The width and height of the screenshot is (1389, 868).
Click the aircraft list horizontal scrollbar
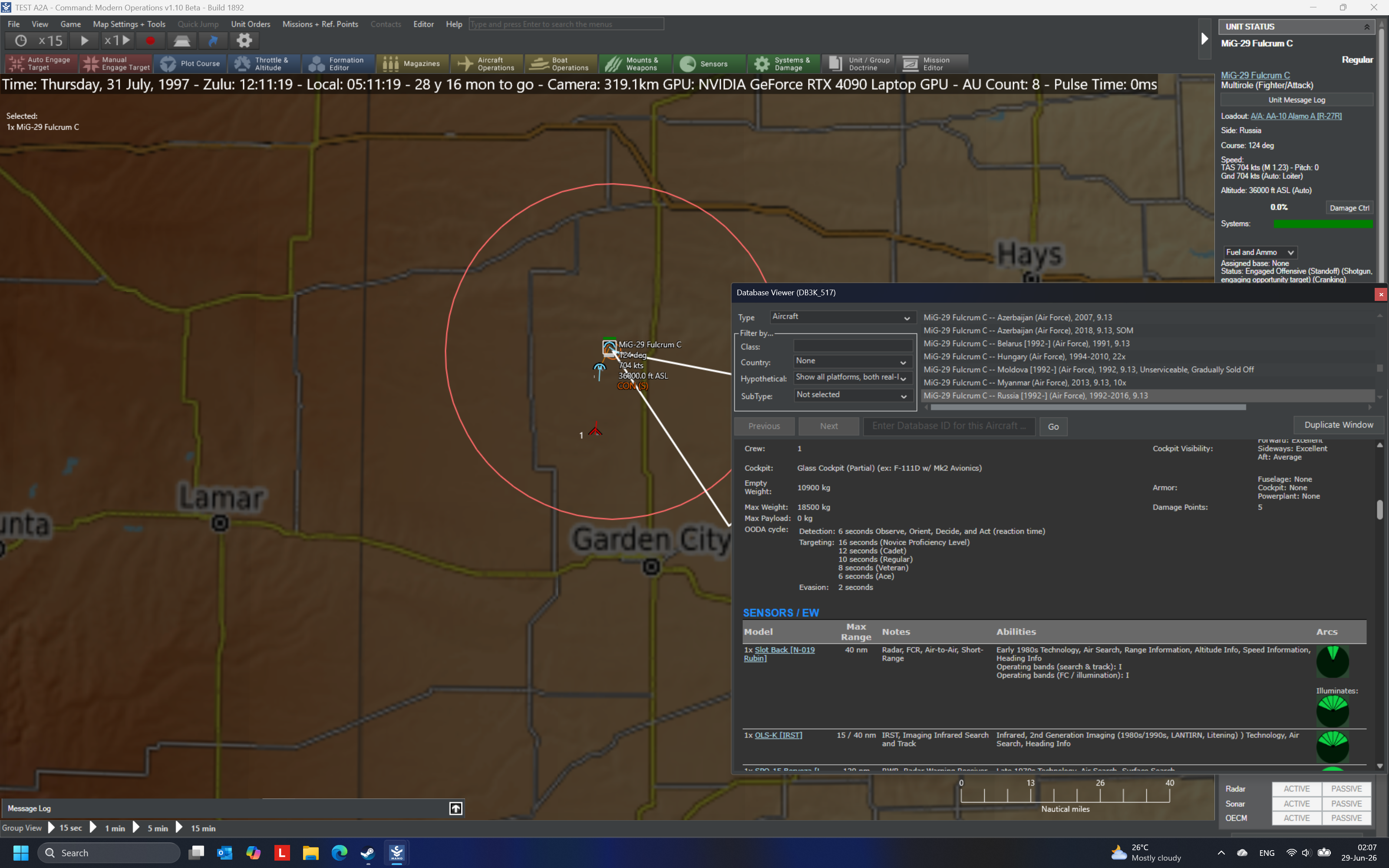pos(1088,407)
